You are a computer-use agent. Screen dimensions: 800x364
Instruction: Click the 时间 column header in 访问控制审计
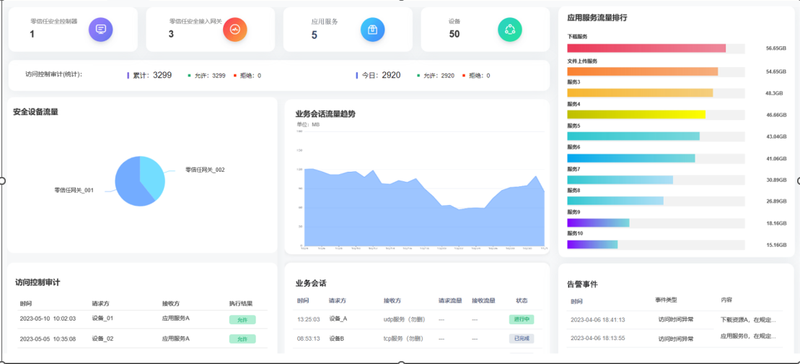[26, 303]
